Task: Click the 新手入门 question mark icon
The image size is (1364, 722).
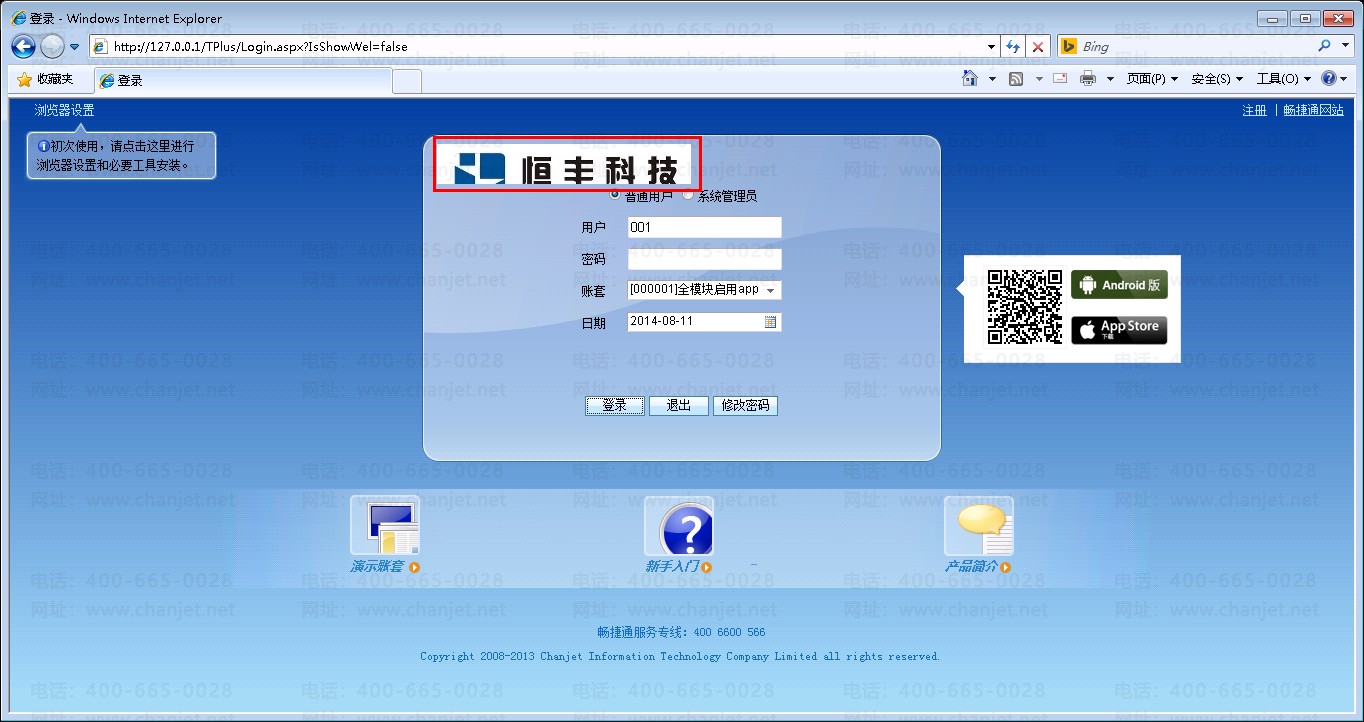Action: point(679,526)
